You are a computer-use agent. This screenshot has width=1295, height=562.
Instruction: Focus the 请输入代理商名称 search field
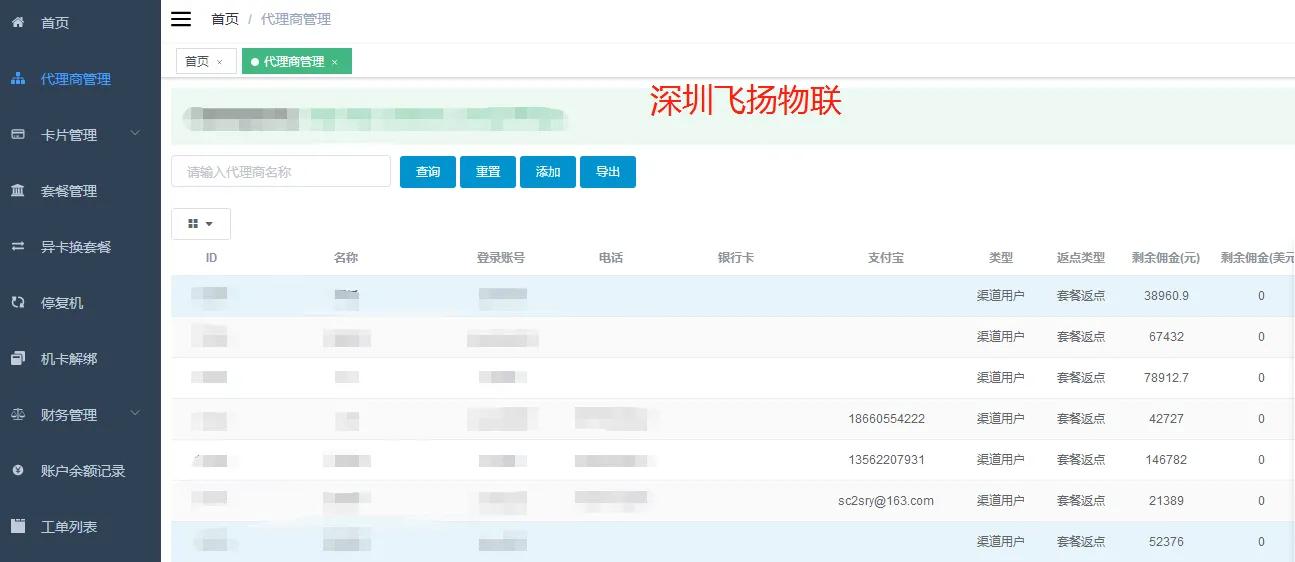[x=281, y=171]
